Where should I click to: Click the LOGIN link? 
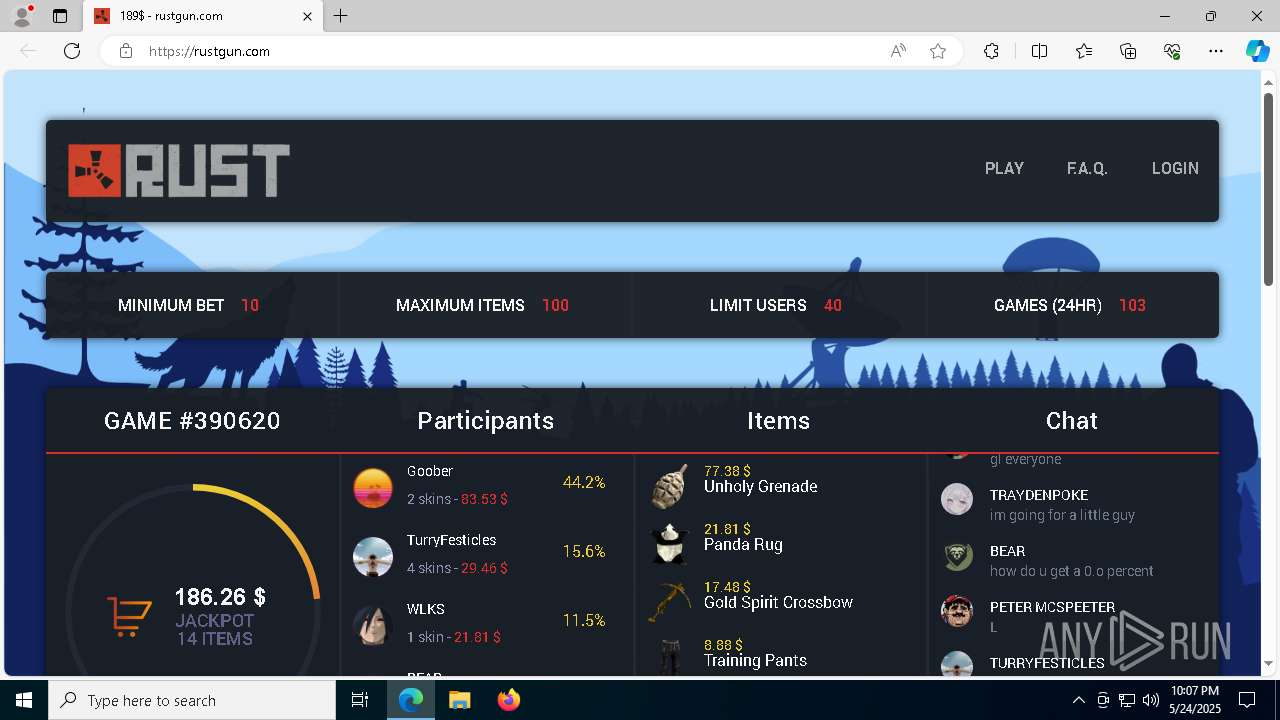coord(1175,168)
